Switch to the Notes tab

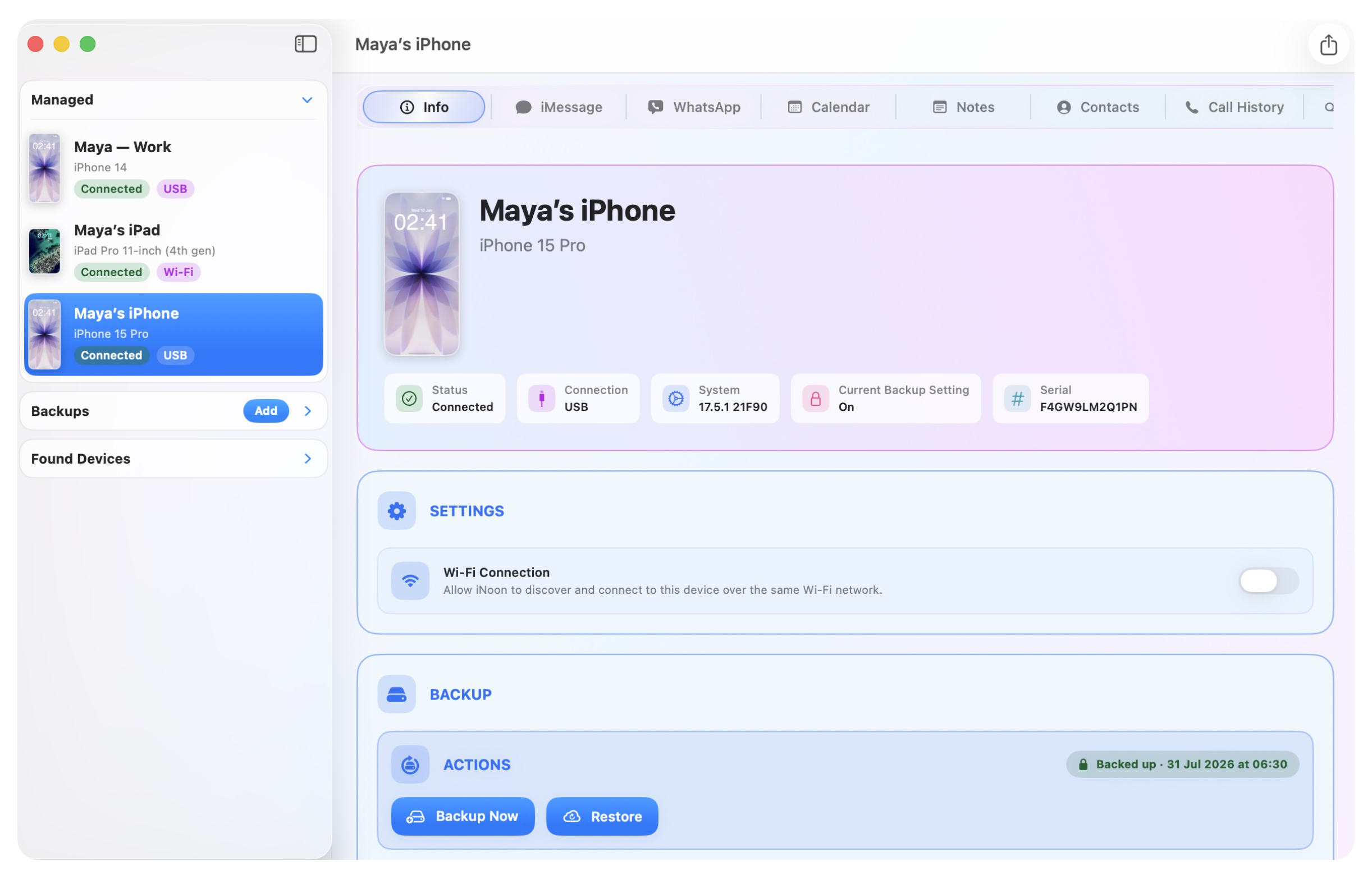pyautogui.click(x=963, y=107)
